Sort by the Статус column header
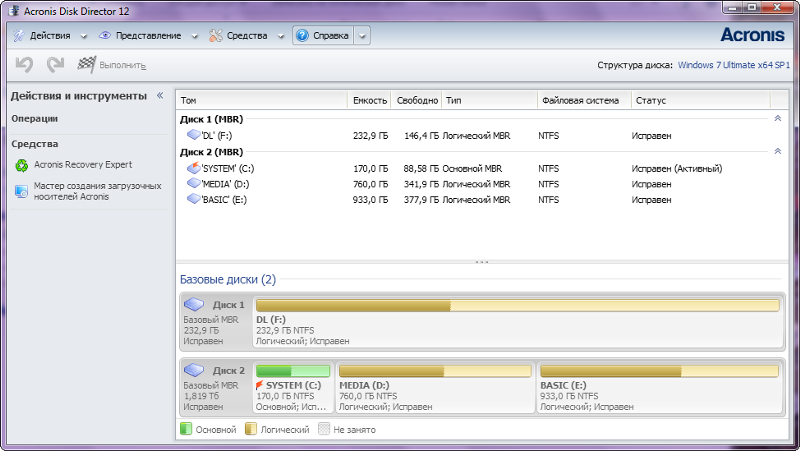Viewport: 800px width, 451px height. [x=701, y=101]
